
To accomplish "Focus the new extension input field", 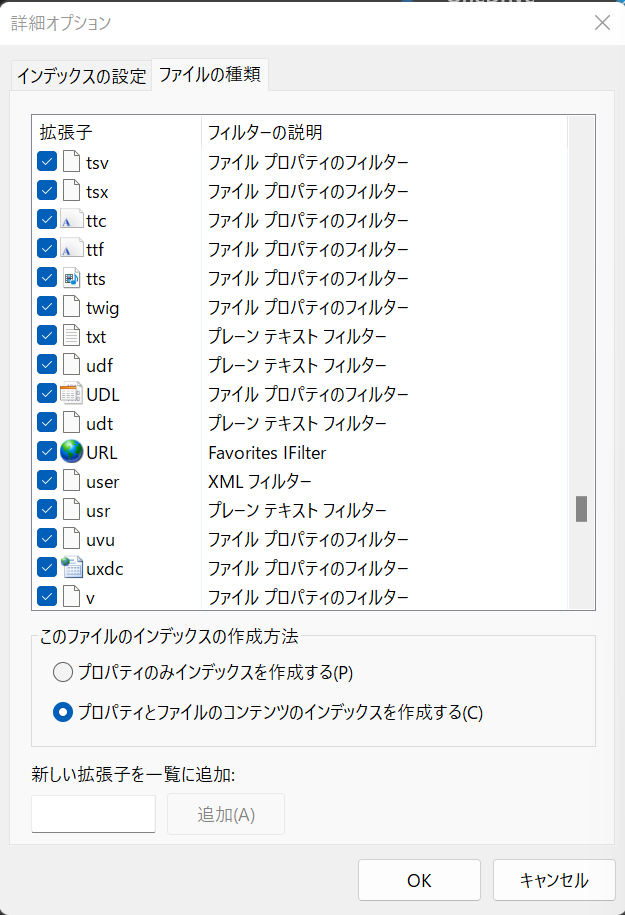I will click(93, 813).
